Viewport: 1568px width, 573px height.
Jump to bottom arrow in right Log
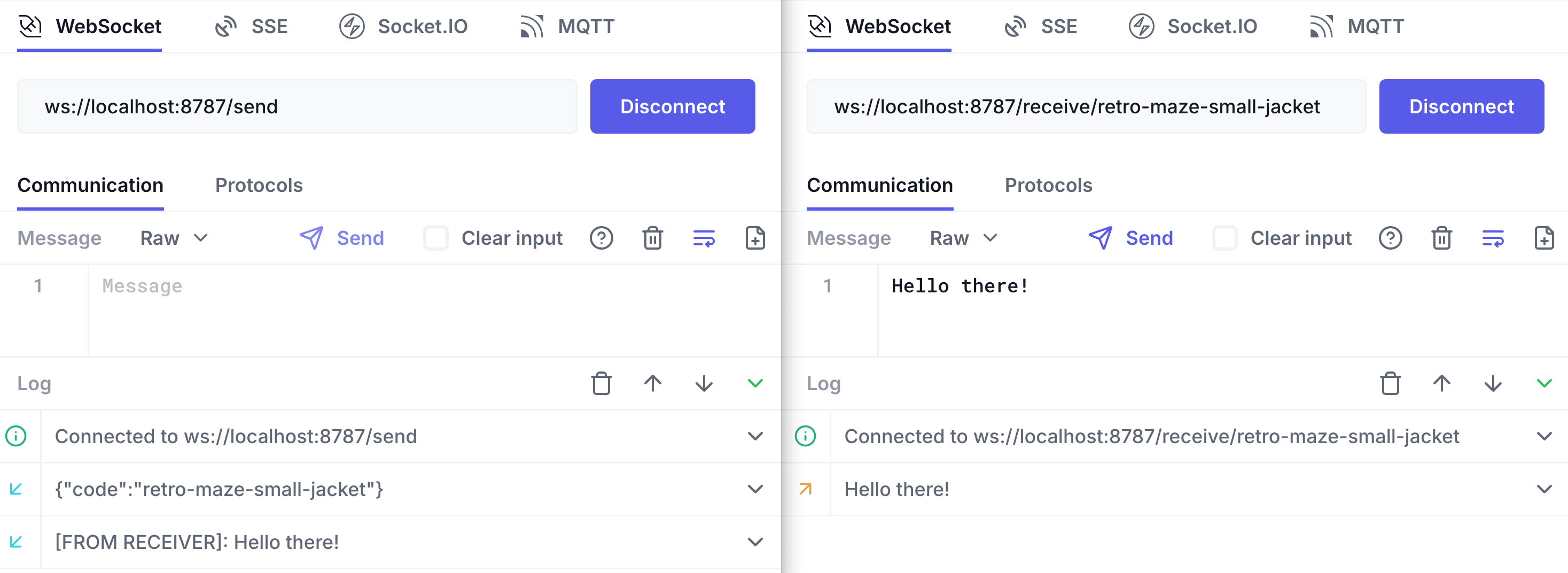coord(1493,384)
